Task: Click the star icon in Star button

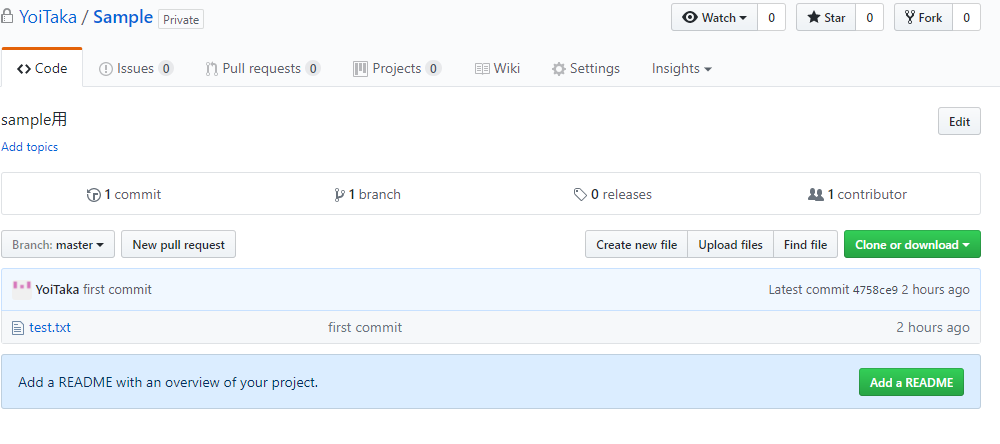Action: (x=814, y=17)
